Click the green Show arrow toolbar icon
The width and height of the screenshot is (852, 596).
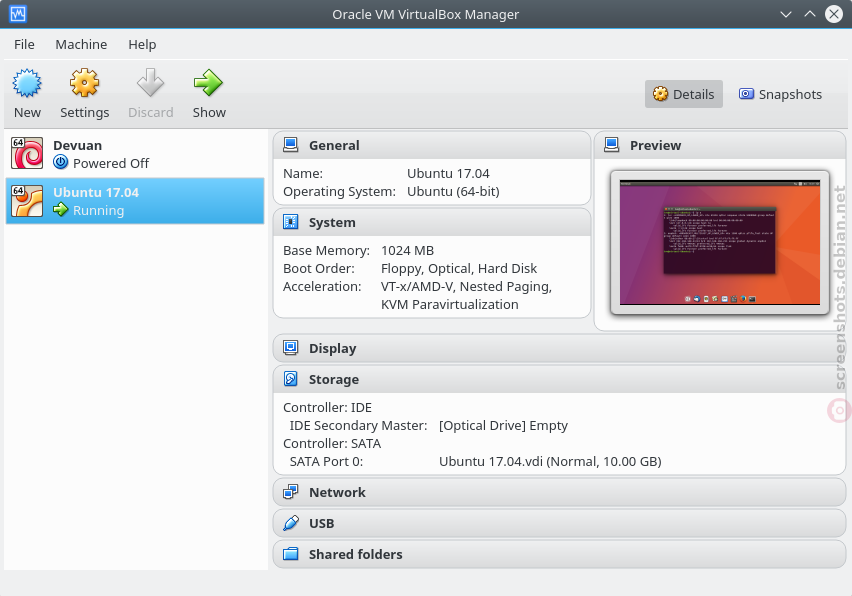click(x=209, y=83)
